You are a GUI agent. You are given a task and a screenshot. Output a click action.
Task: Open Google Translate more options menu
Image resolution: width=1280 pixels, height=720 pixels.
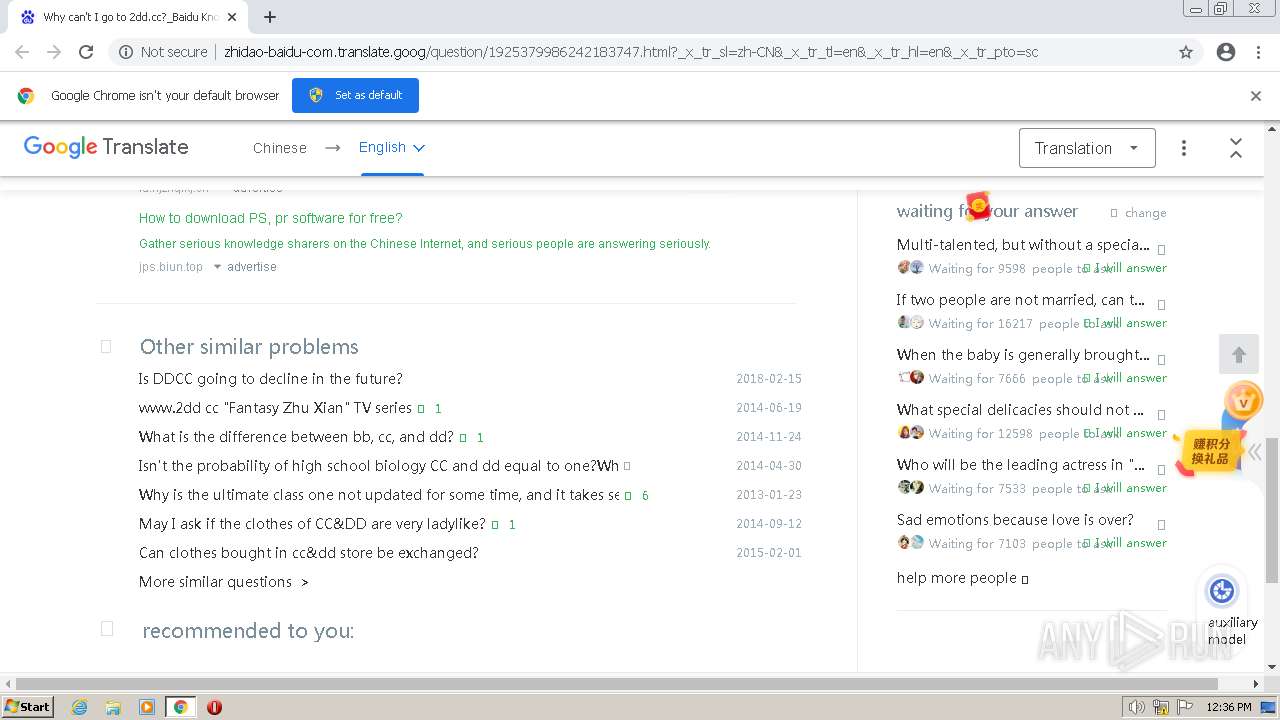(1184, 148)
